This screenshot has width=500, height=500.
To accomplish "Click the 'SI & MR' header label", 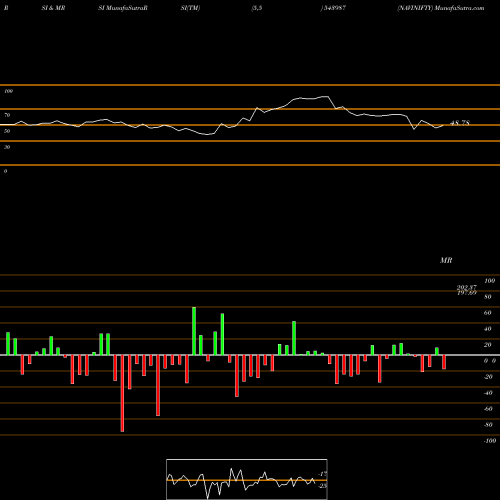I will 53,8.
